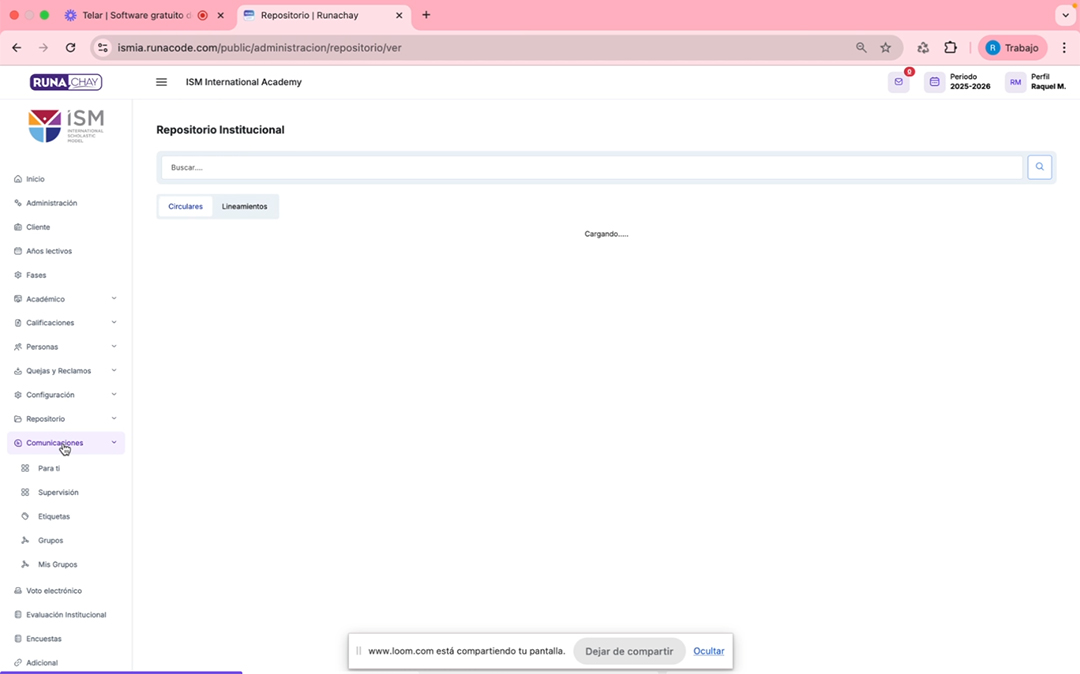1080x674 pixels.
Task: Open the browser extensions puzzle icon
Action: 950,48
